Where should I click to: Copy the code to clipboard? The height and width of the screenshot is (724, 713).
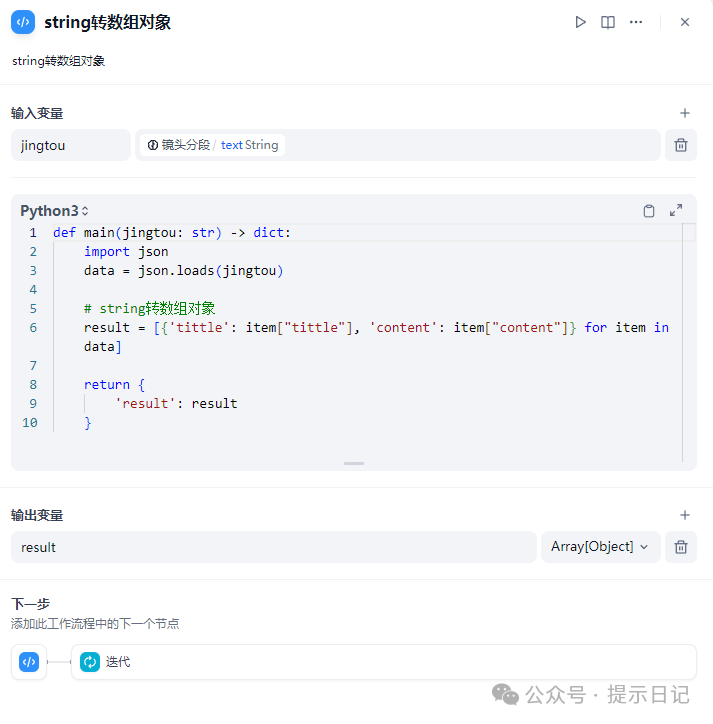point(649,211)
